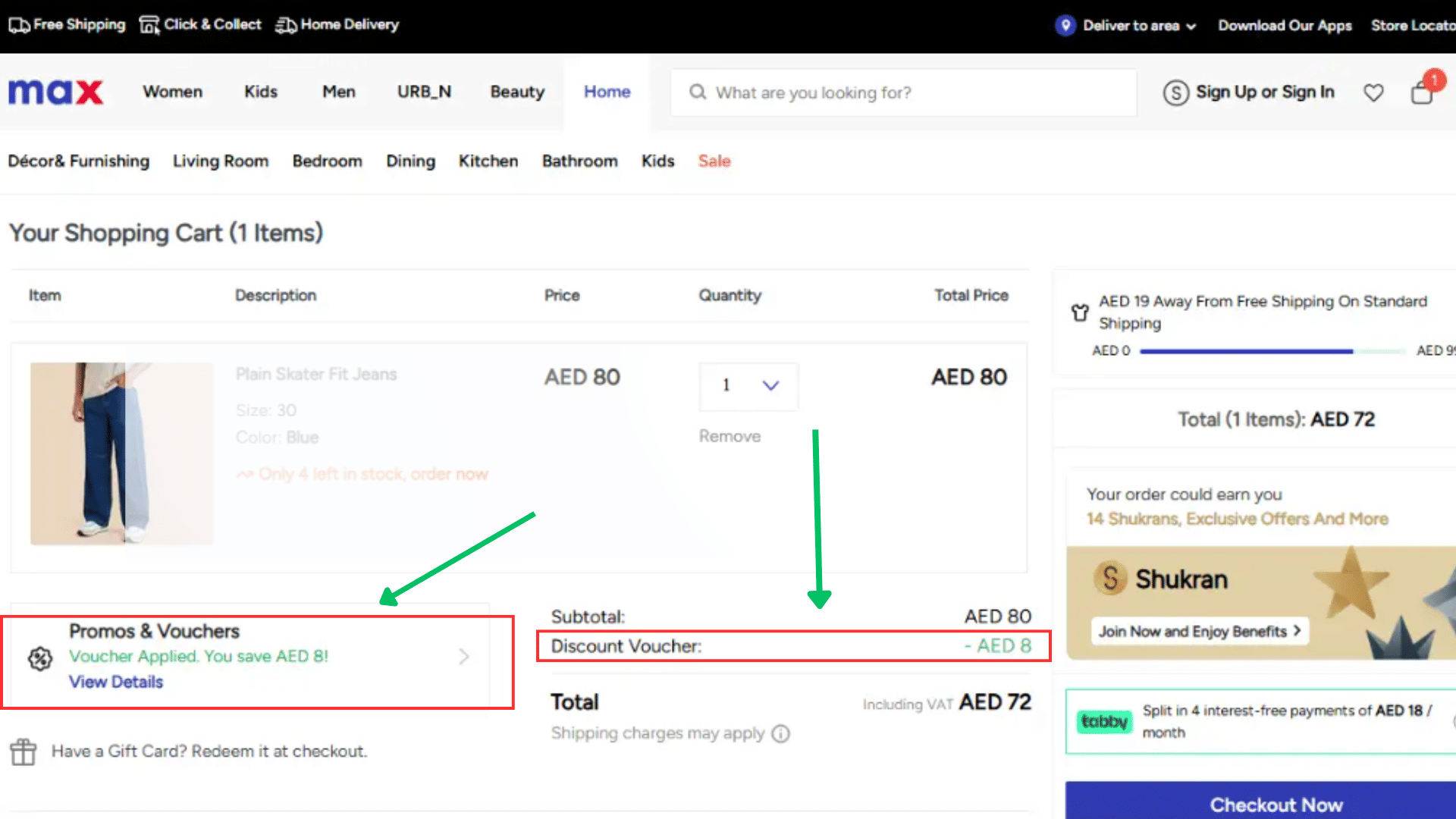Click the search magnifier icon
Screen dimensions: 1456x819
click(697, 93)
